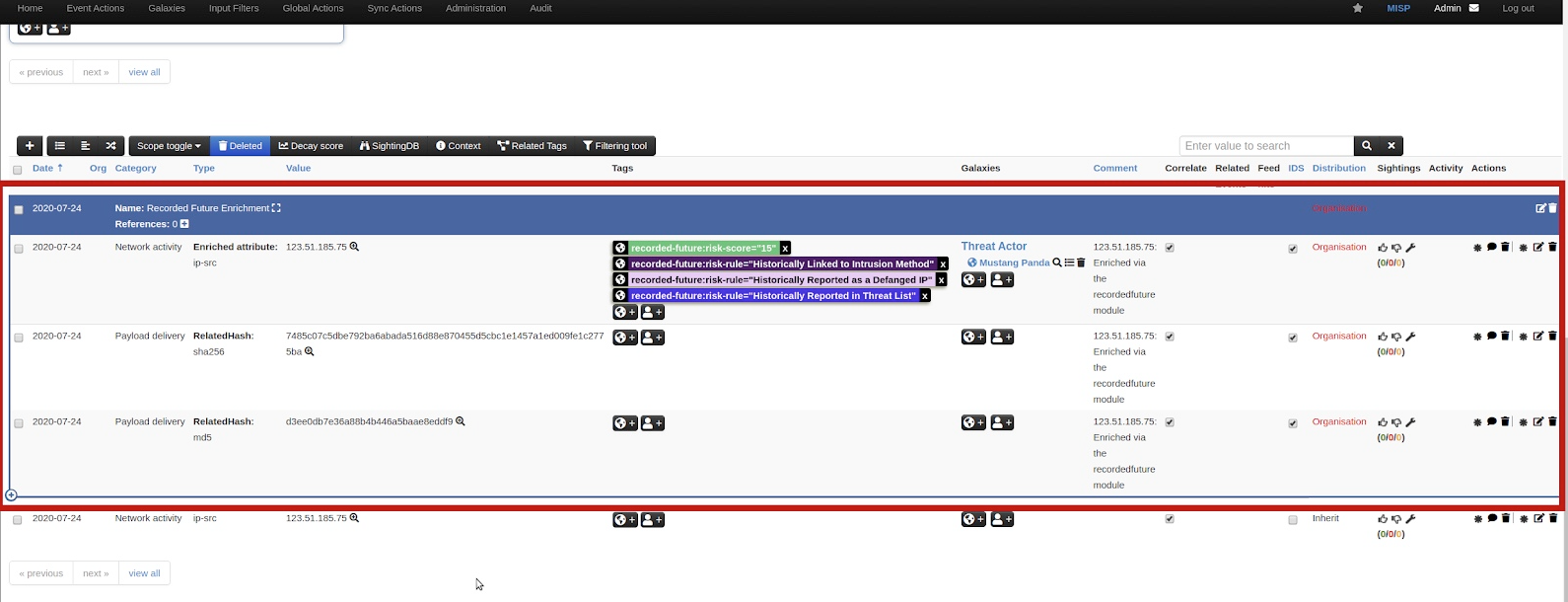Clear the attribute search with X button
This screenshot has width=1568, height=602.
(x=1390, y=146)
